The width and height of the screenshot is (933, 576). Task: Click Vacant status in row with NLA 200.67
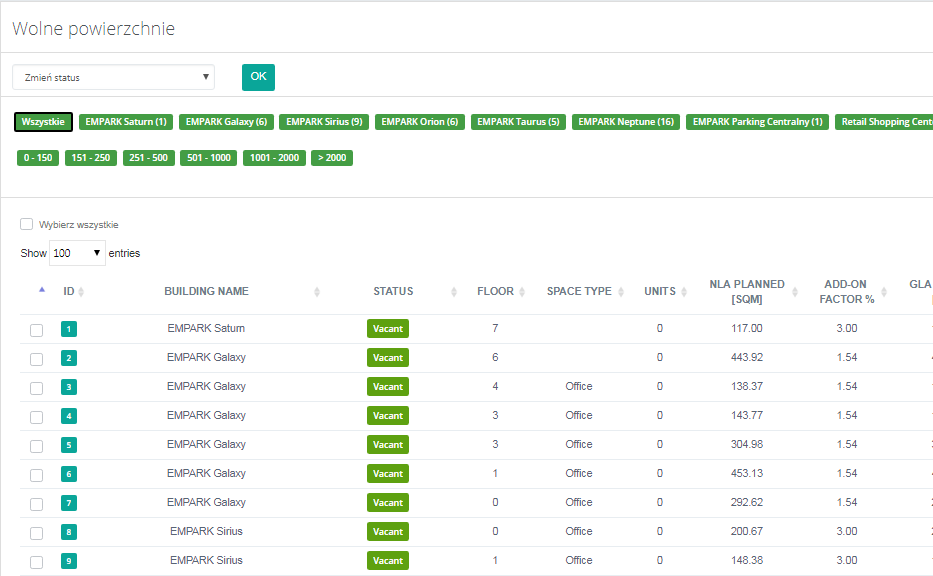(x=388, y=532)
